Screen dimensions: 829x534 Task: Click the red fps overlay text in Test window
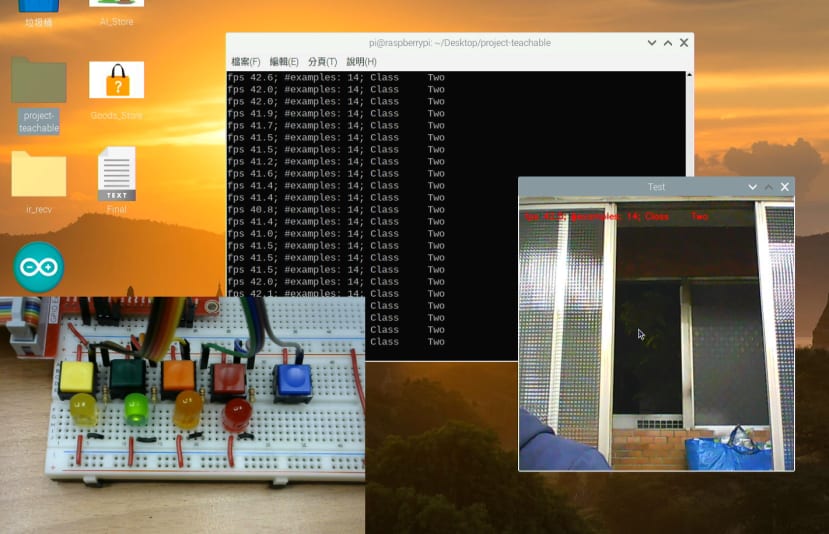pos(616,217)
